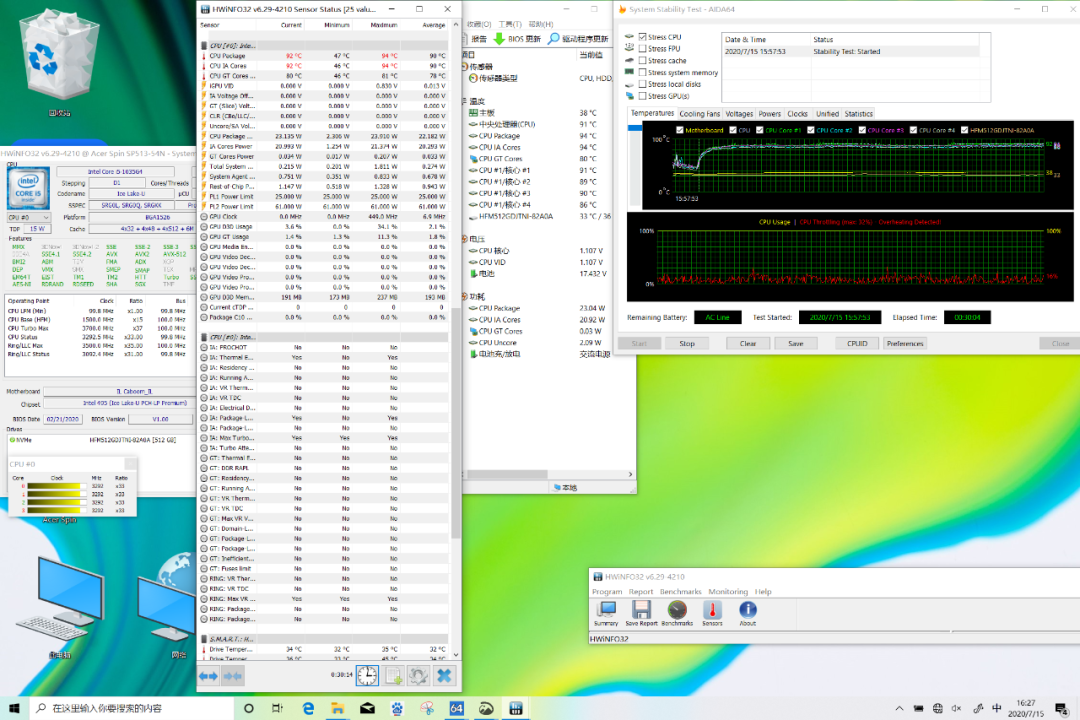
Task: Switch to the Cooling Fans tab
Action: pyautogui.click(x=699, y=114)
